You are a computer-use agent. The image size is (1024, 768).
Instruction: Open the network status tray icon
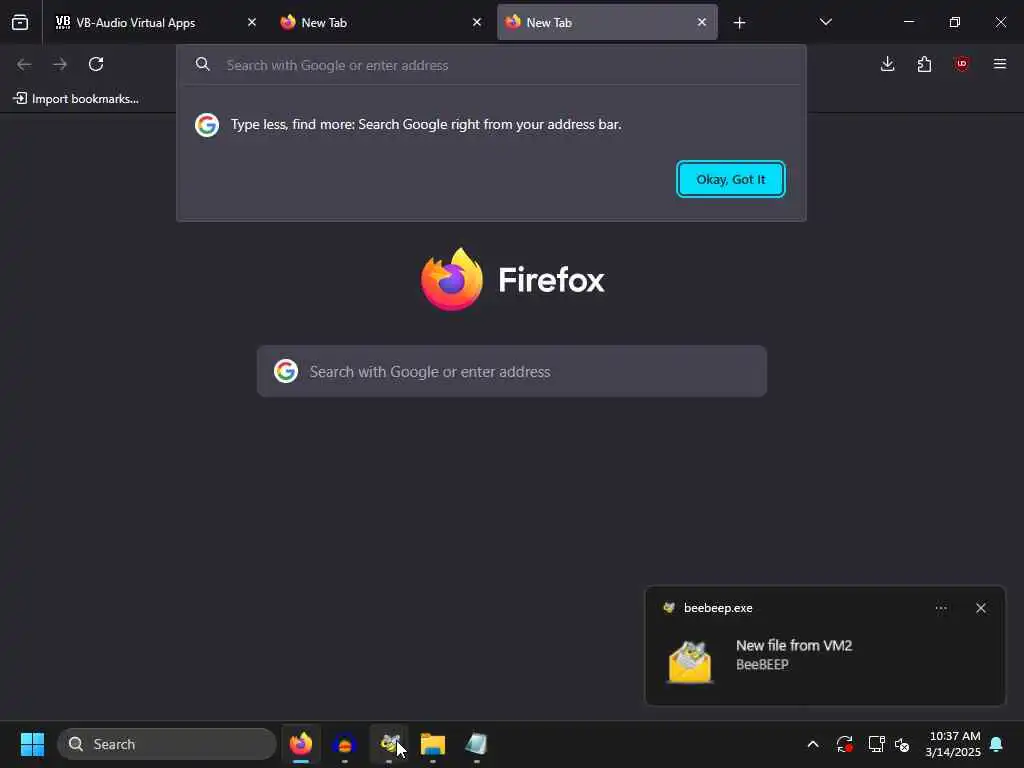coord(876,744)
